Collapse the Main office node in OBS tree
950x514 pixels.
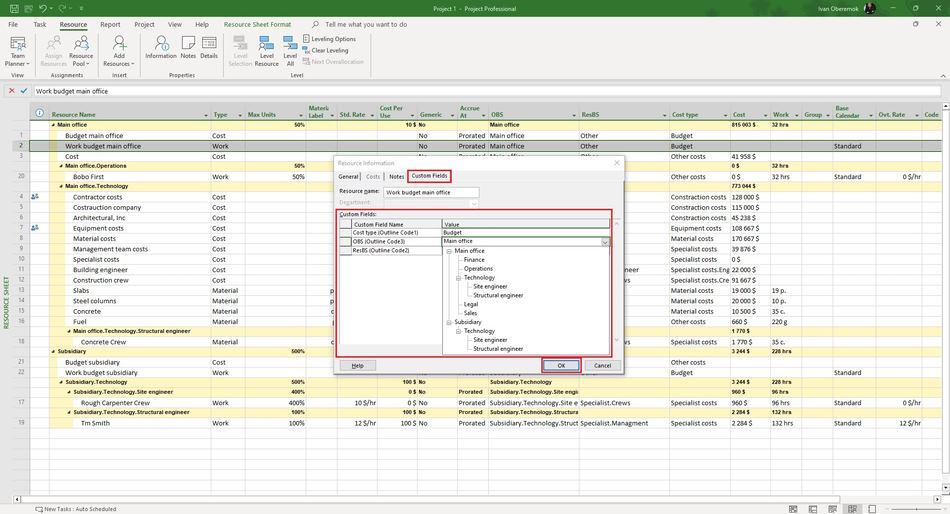(449, 251)
